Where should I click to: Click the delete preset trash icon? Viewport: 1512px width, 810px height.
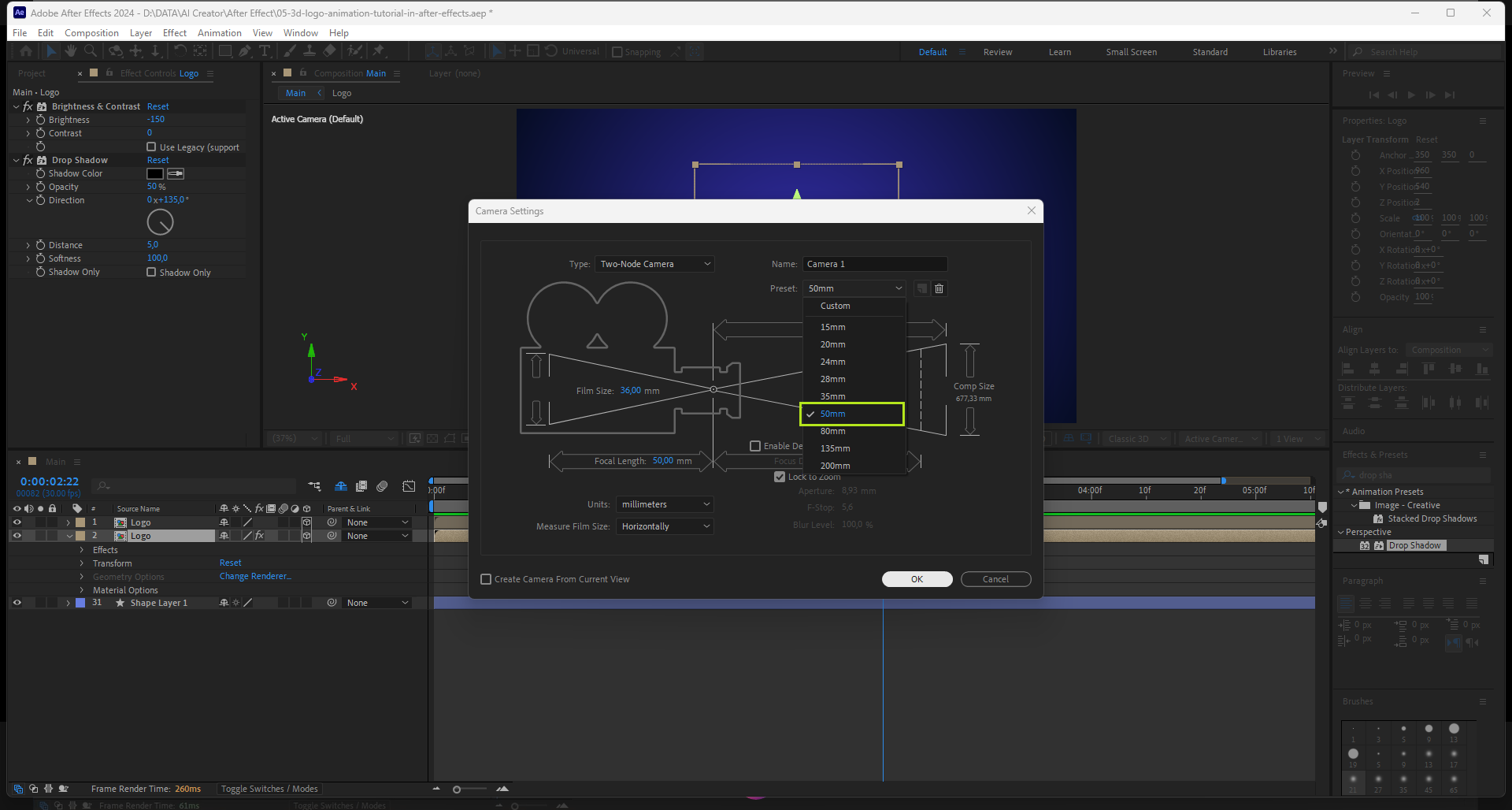(939, 288)
